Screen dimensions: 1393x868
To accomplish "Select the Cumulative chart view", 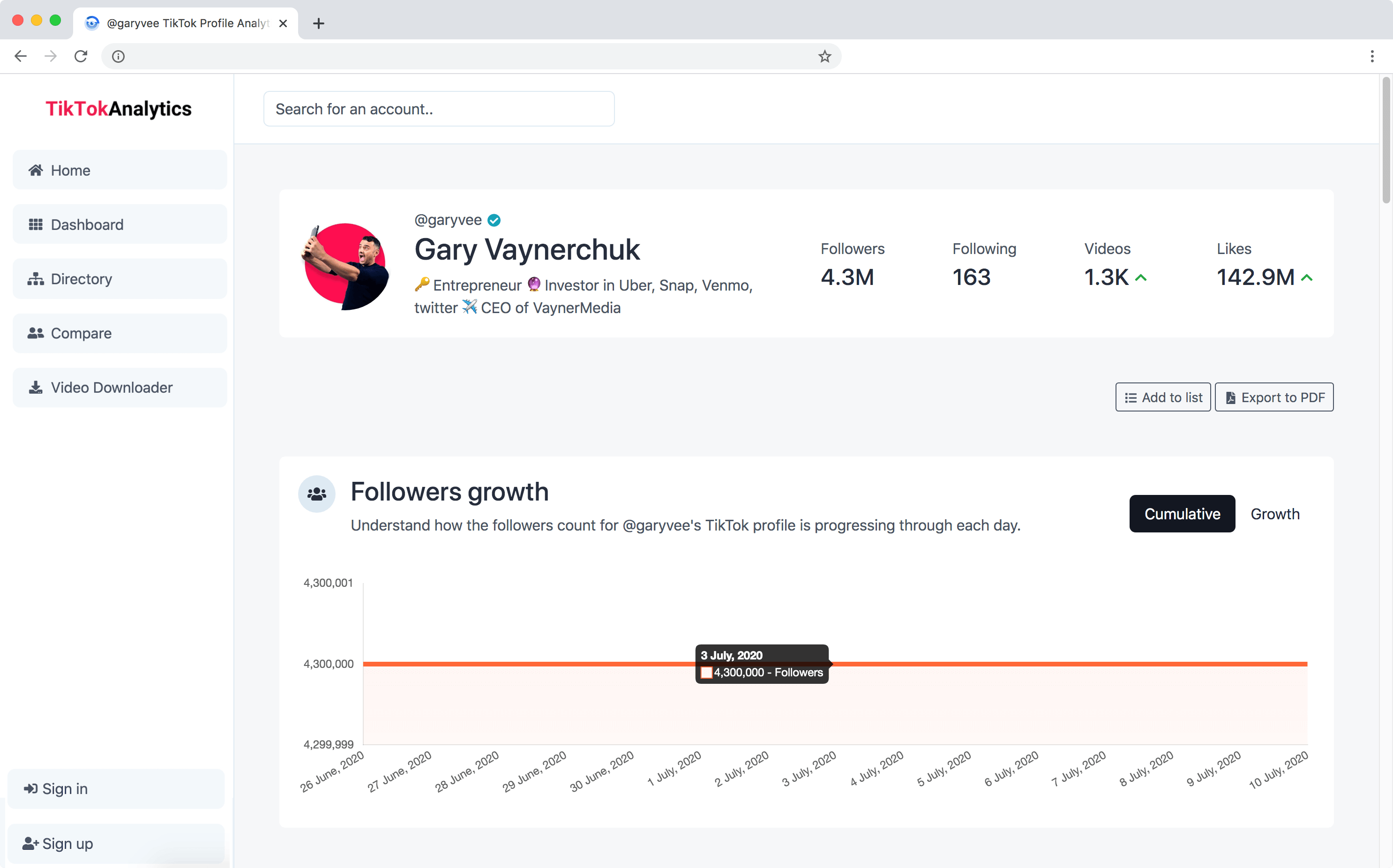I will click(x=1182, y=514).
